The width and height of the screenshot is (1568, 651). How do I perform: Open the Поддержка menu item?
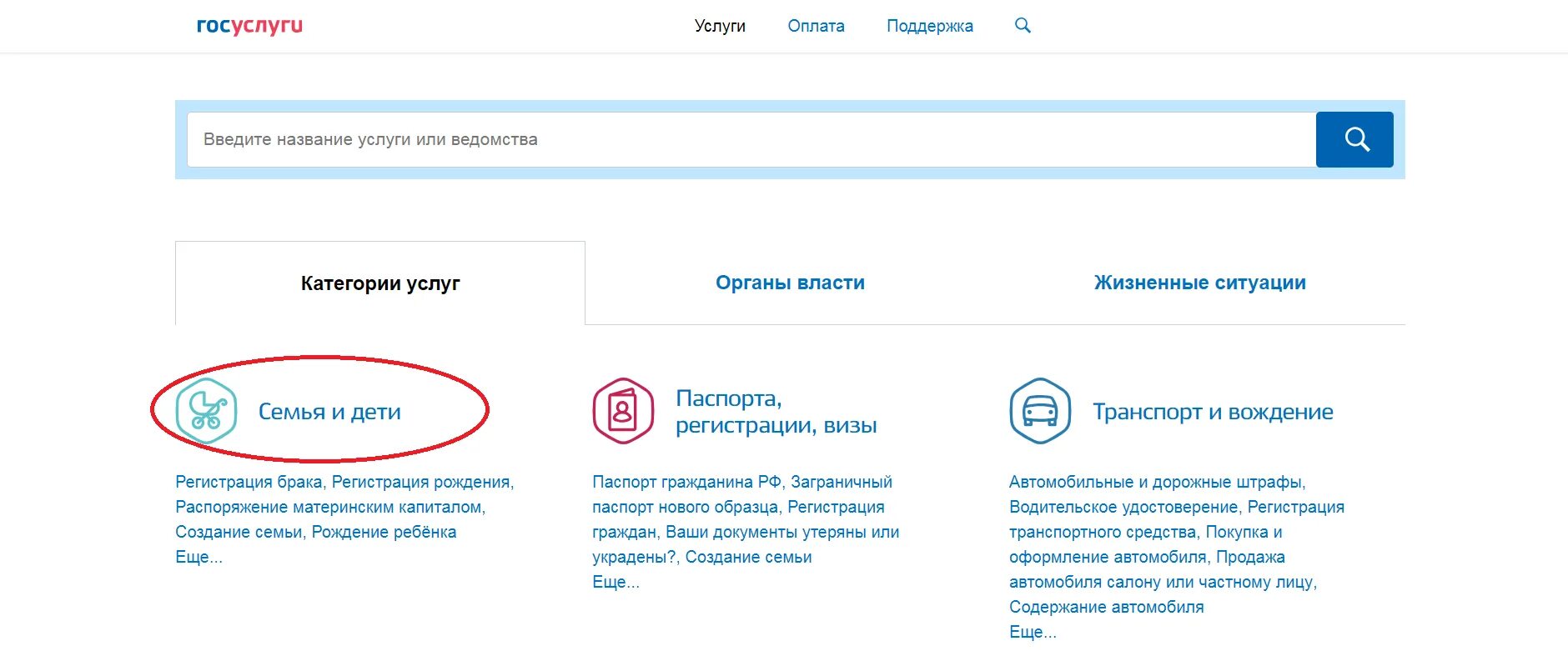(x=930, y=26)
